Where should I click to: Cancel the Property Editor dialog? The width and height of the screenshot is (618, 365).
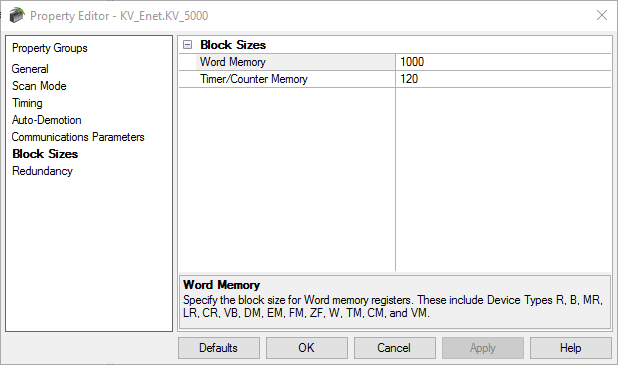(395, 348)
